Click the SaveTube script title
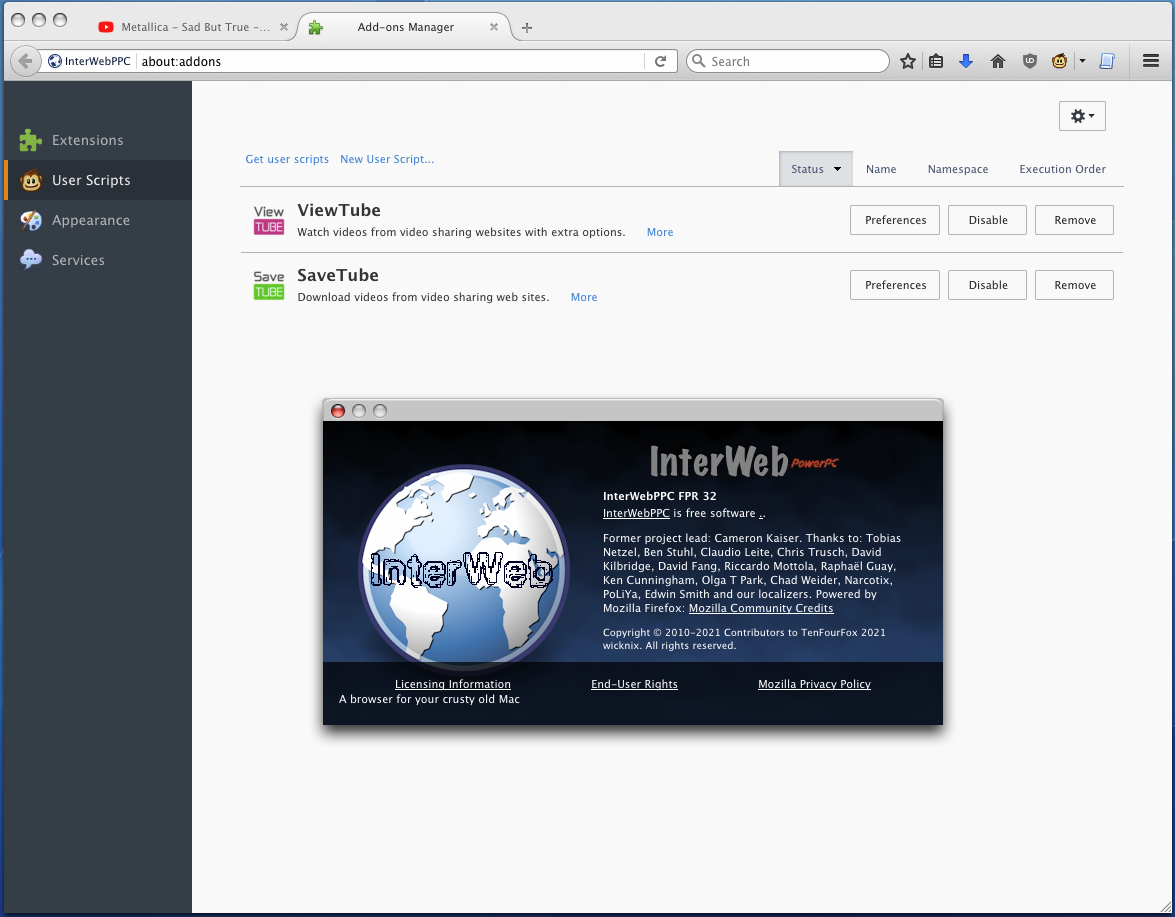The height and width of the screenshot is (917, 1175). click(x=338, y=276)
